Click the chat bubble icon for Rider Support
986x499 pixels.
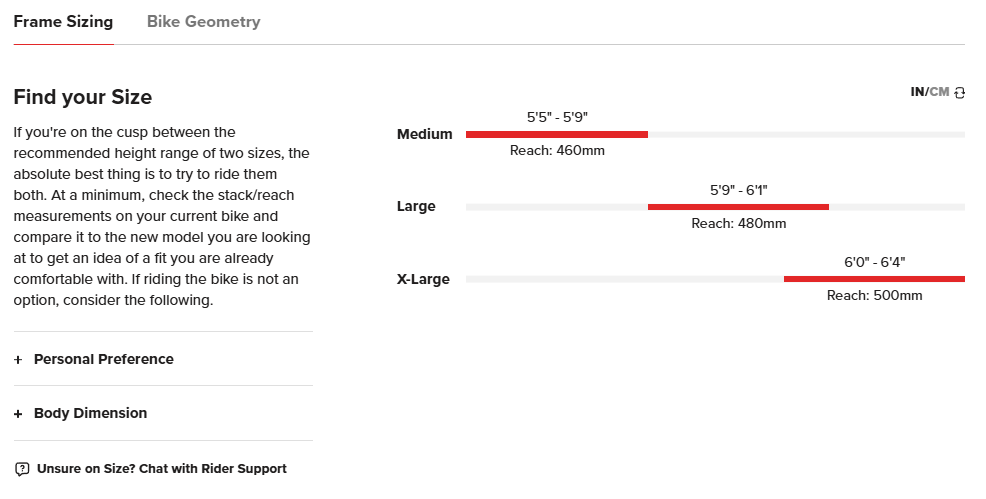coord(22,469)
